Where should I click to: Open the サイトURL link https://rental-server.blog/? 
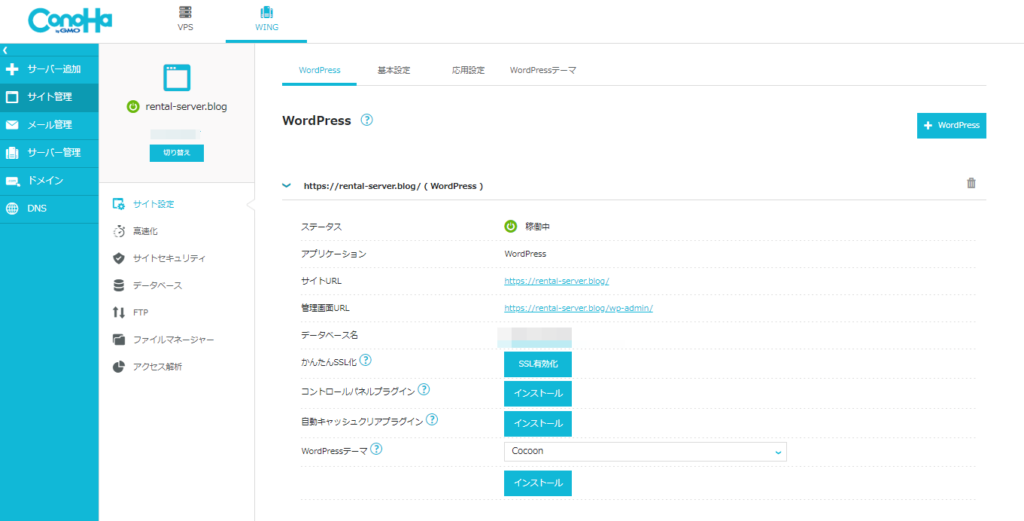[x=556, y=281]
